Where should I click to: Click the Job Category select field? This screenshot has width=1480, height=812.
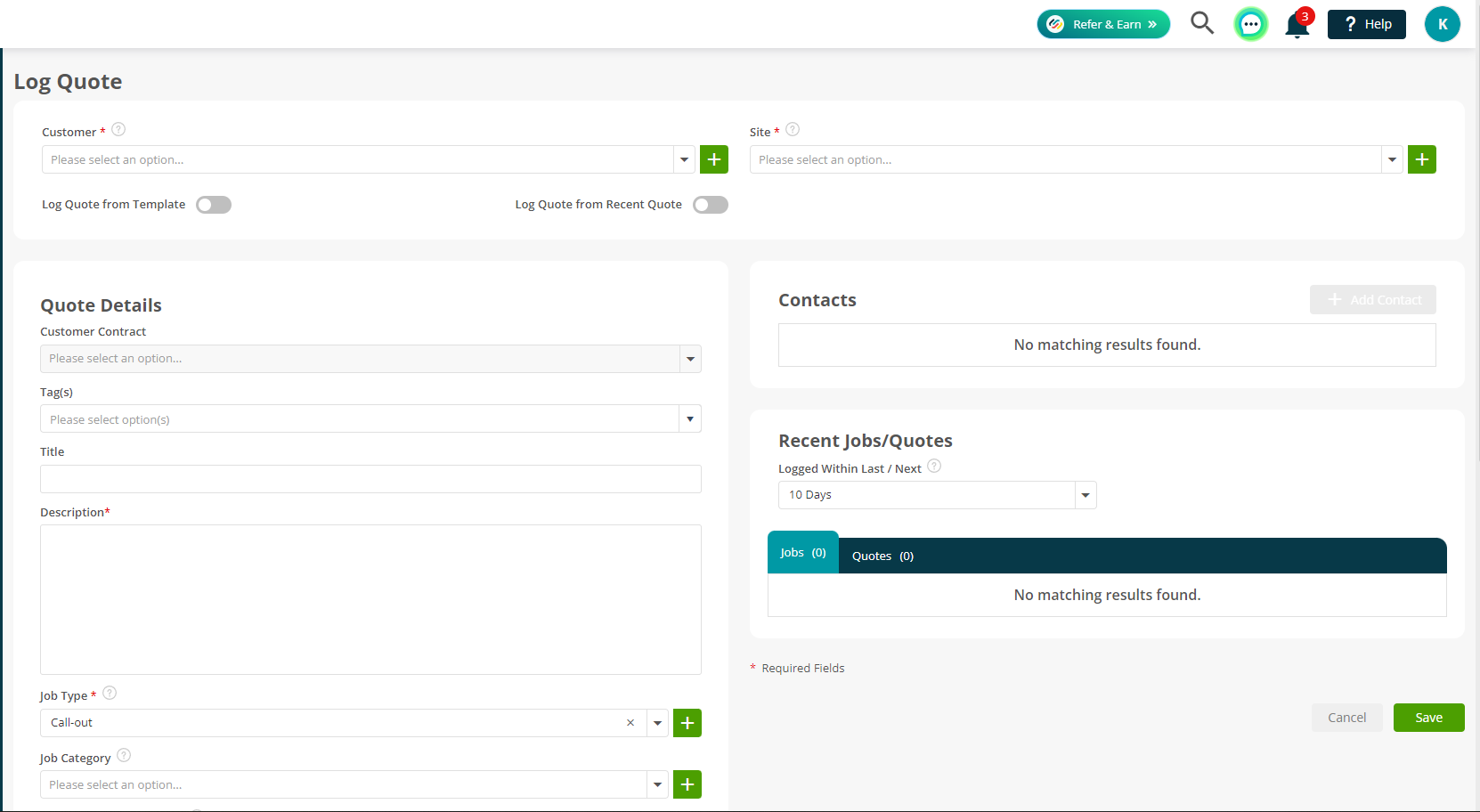coord(343,784)
